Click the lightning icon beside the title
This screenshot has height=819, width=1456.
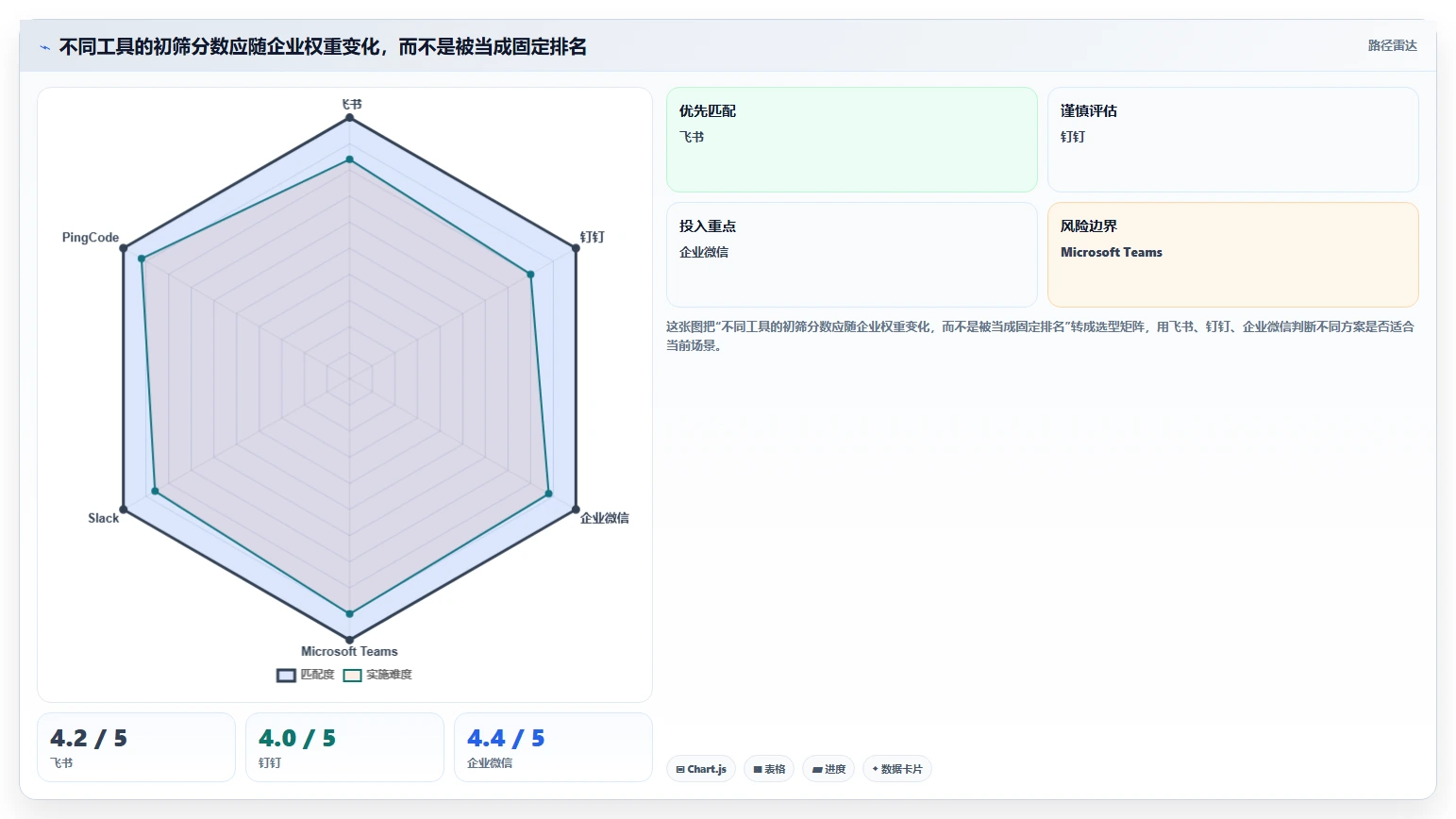pos(44,47)
